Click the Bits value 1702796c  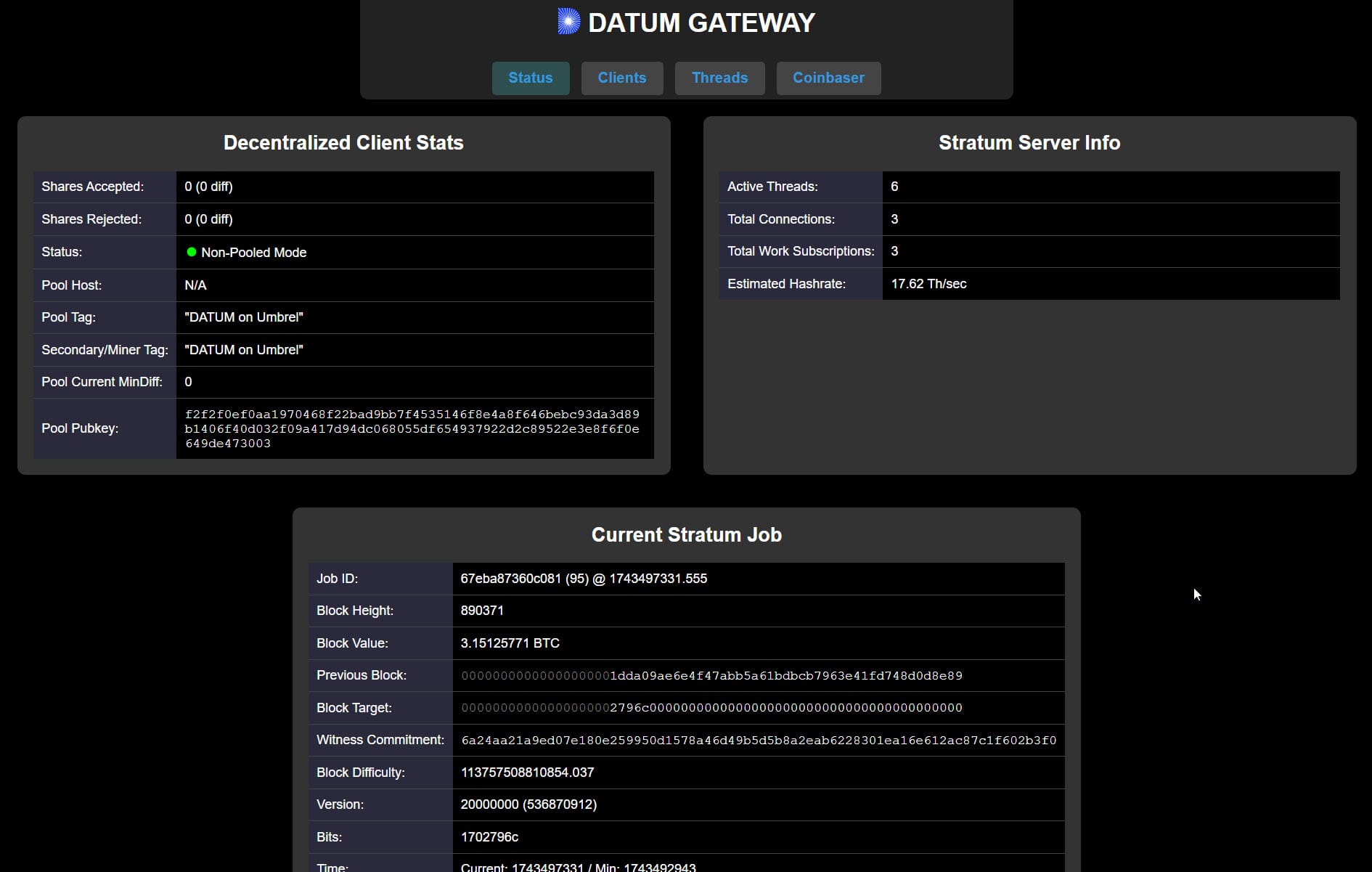[x=489, y=837]
